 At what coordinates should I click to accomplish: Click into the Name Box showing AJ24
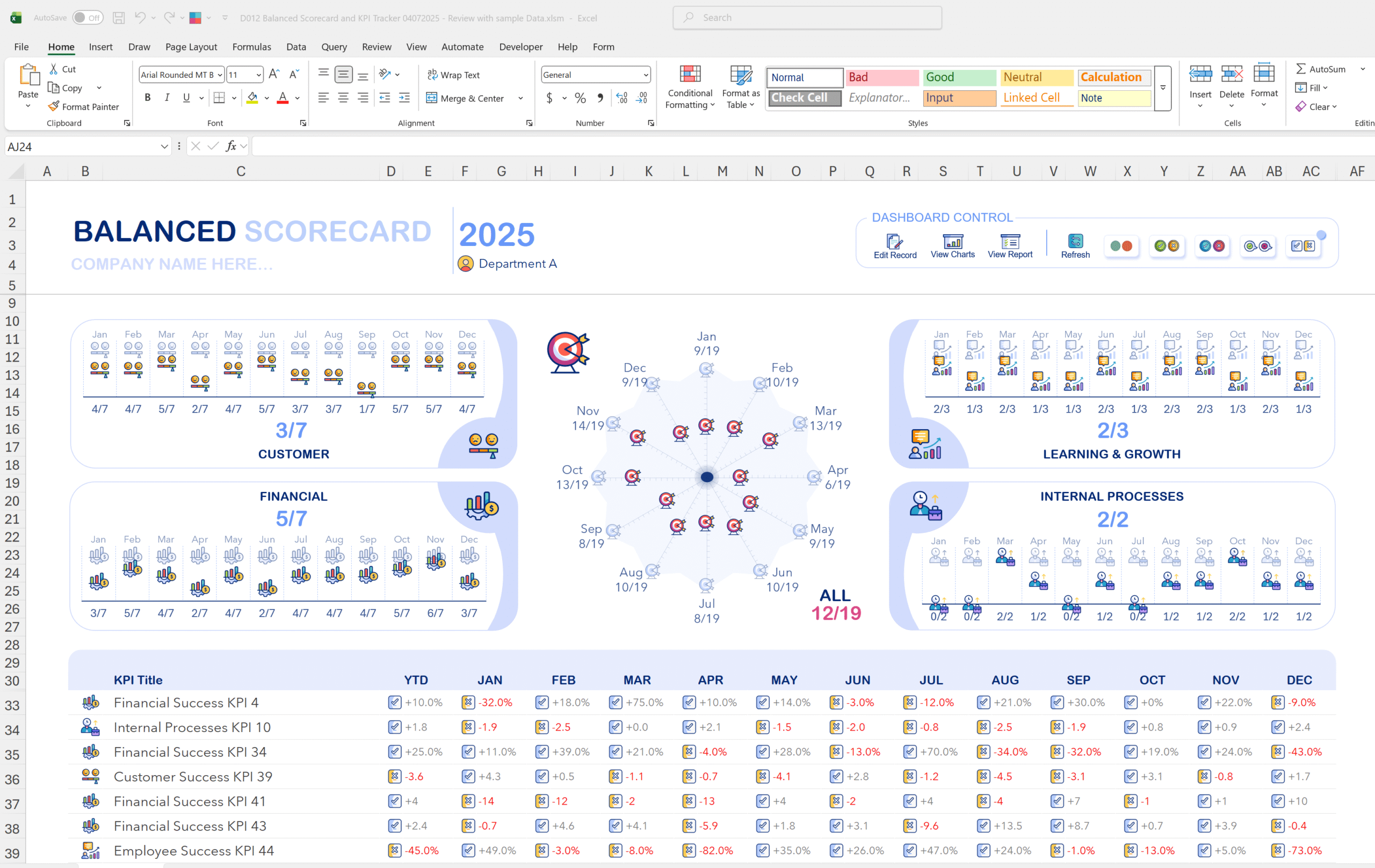coord(80,147)
